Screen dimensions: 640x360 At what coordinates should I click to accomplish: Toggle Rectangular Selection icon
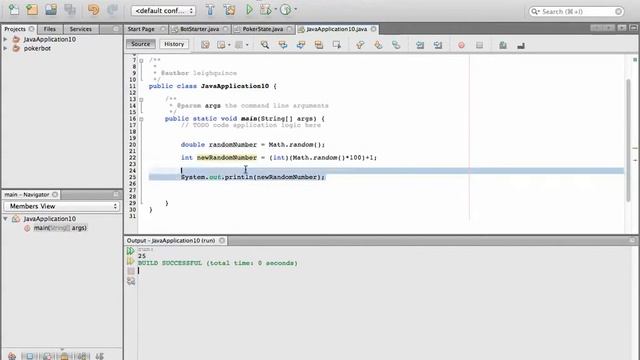337,45
